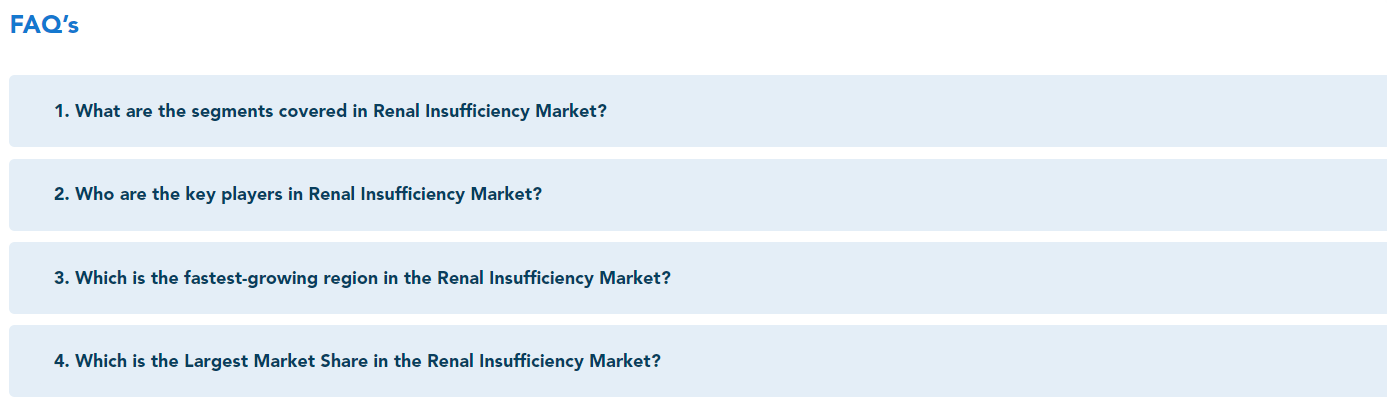1387x399 pixels.
Task: Expand the key players FAQ question
Action: coord(698,194)
